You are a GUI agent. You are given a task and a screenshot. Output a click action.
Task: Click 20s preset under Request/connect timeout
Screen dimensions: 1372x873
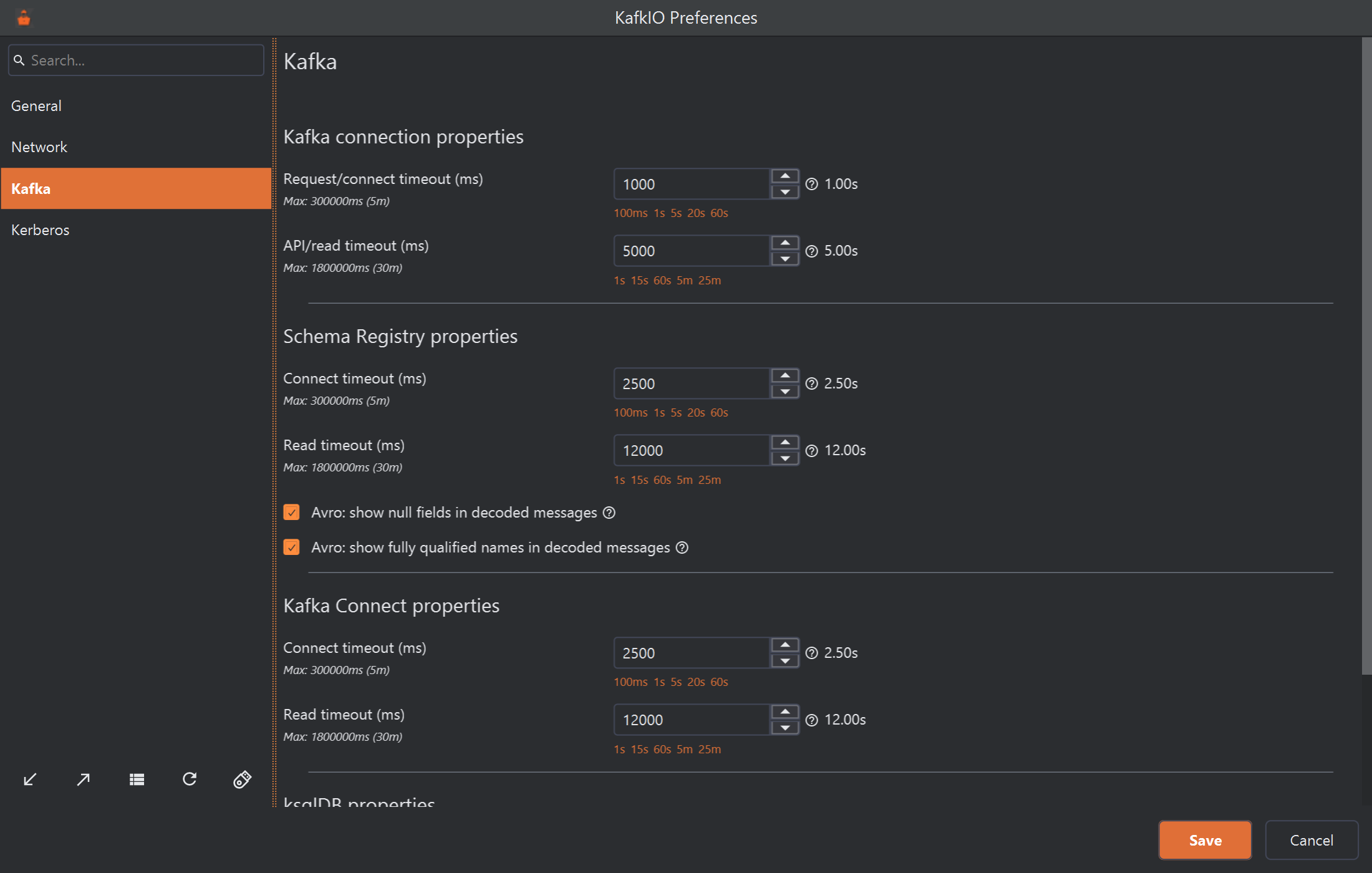pyautogui.click(x=696, y=213)
